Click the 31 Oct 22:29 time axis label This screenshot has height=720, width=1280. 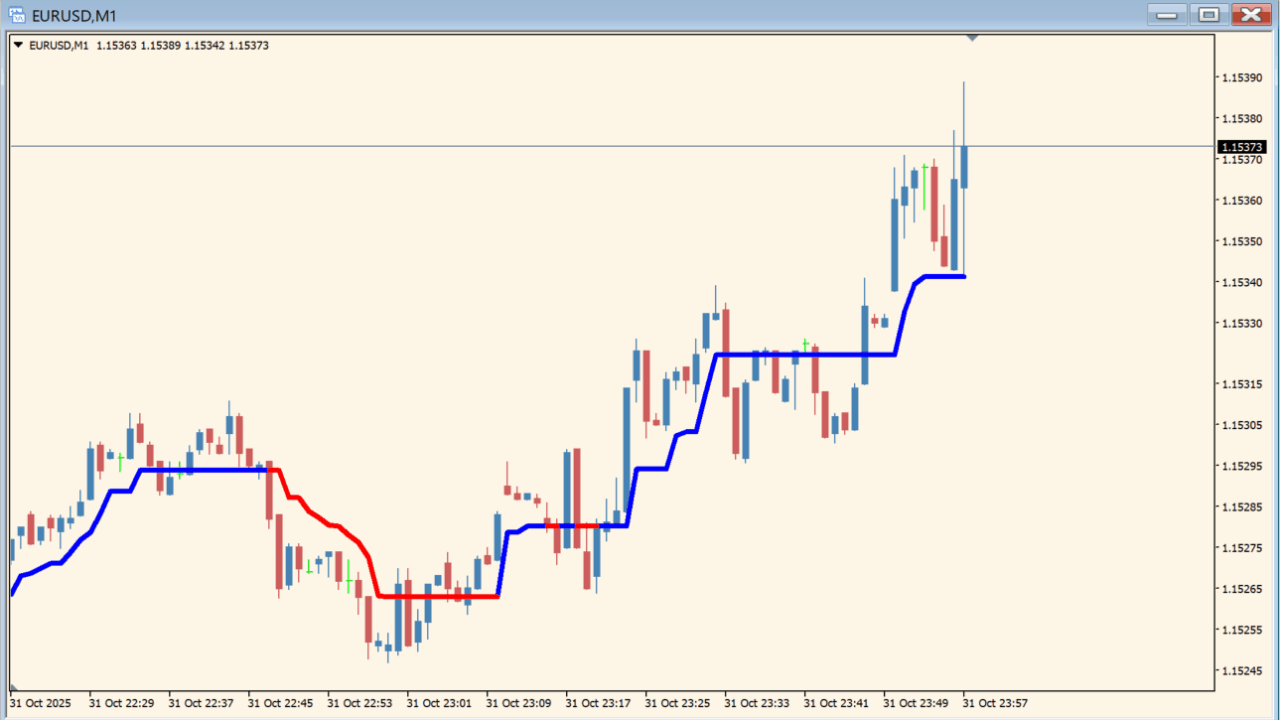click(x=121, y=703)
